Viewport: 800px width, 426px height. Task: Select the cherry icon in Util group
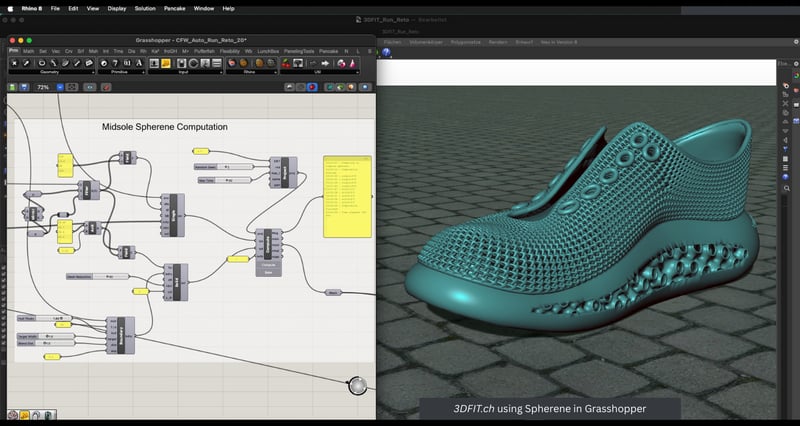(286, 63)
